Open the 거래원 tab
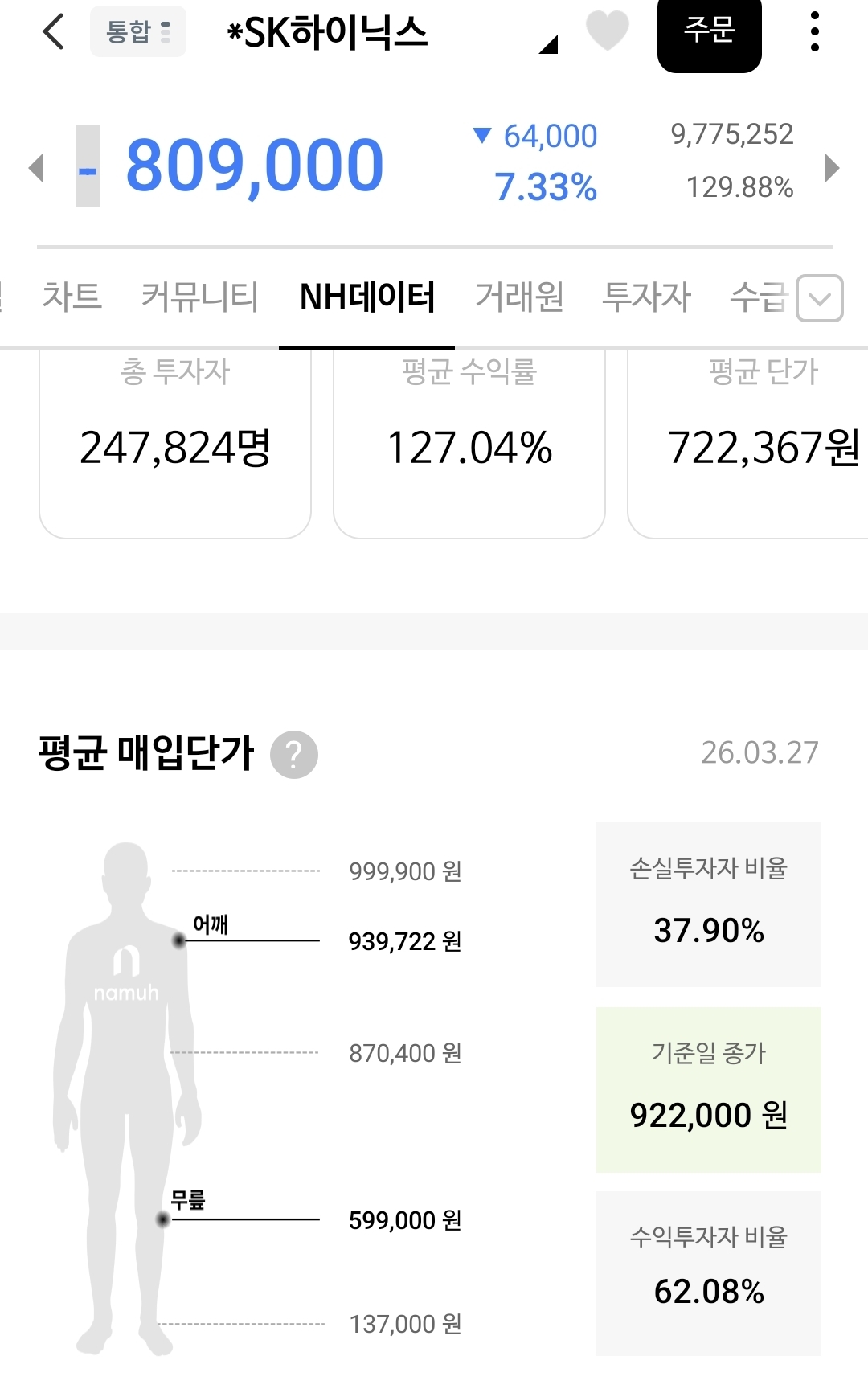 (519, 297)
